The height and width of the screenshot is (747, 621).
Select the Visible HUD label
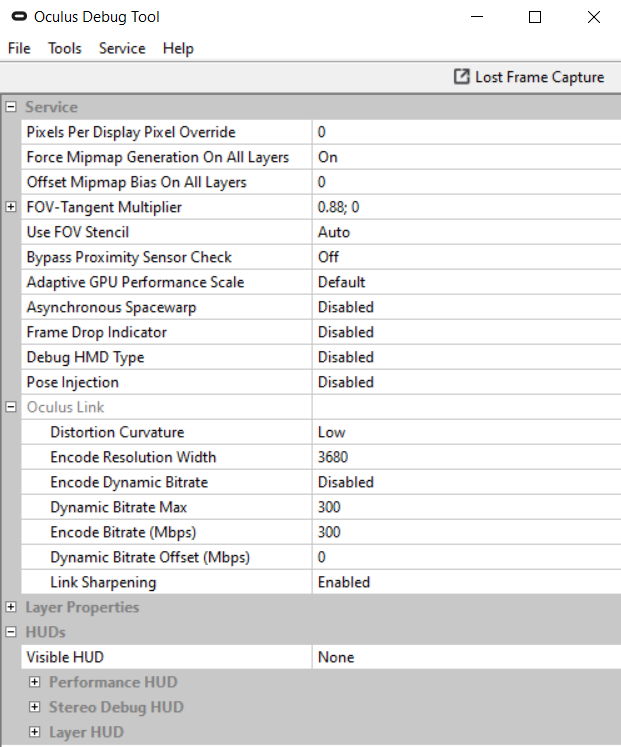(65, 657)
